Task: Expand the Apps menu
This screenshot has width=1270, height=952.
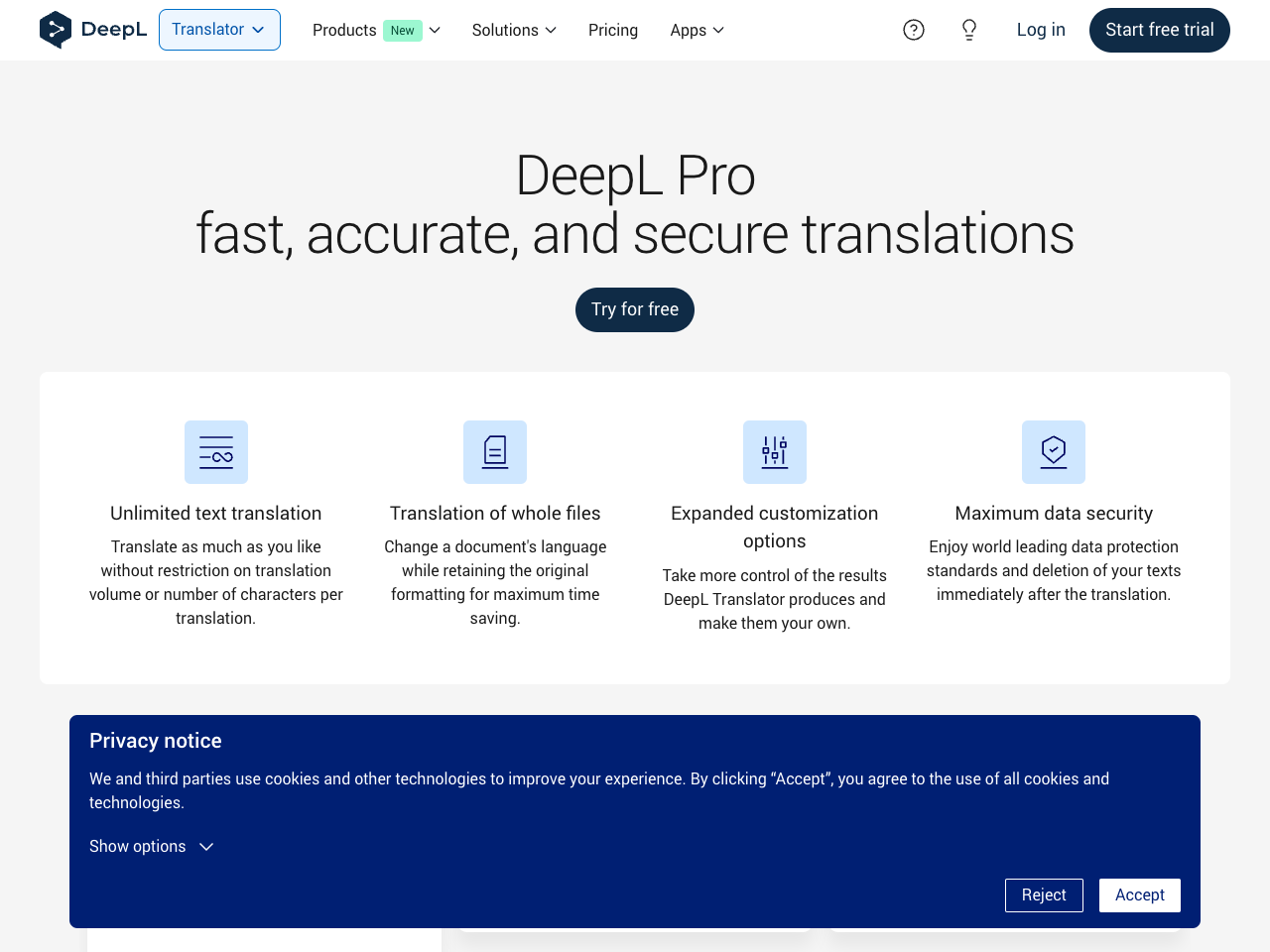Action: (x=697, y=30)
